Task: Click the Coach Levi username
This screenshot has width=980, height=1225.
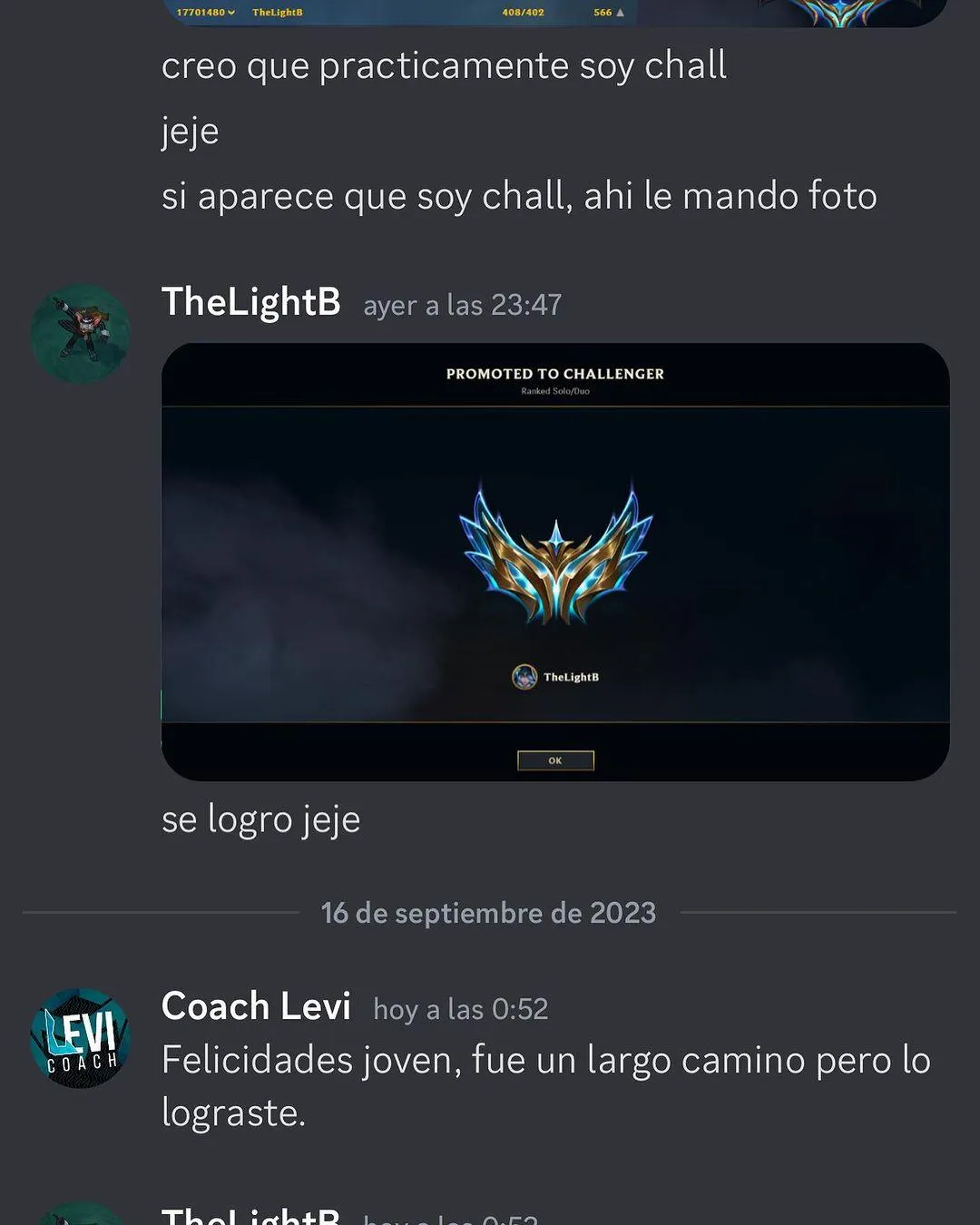Action: (256, 1006)
